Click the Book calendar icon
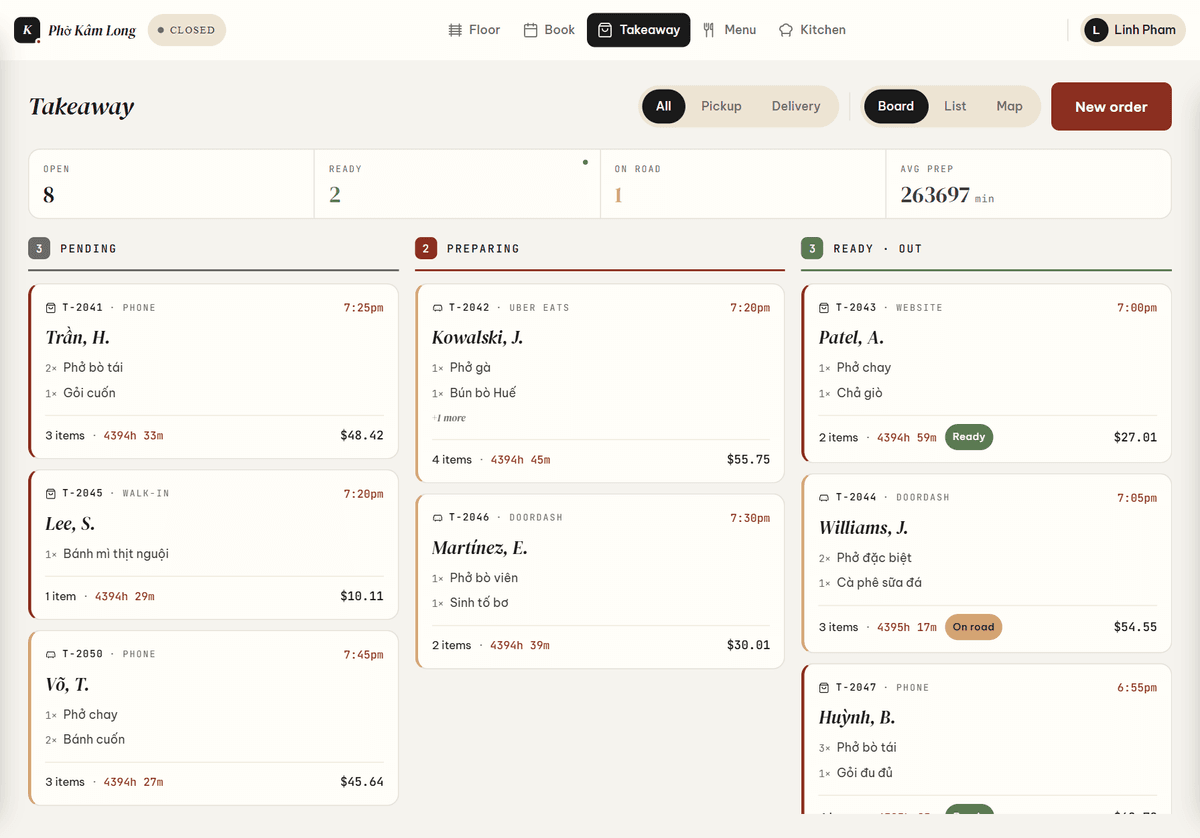The image size is (1200, 838). click(531, 30)
